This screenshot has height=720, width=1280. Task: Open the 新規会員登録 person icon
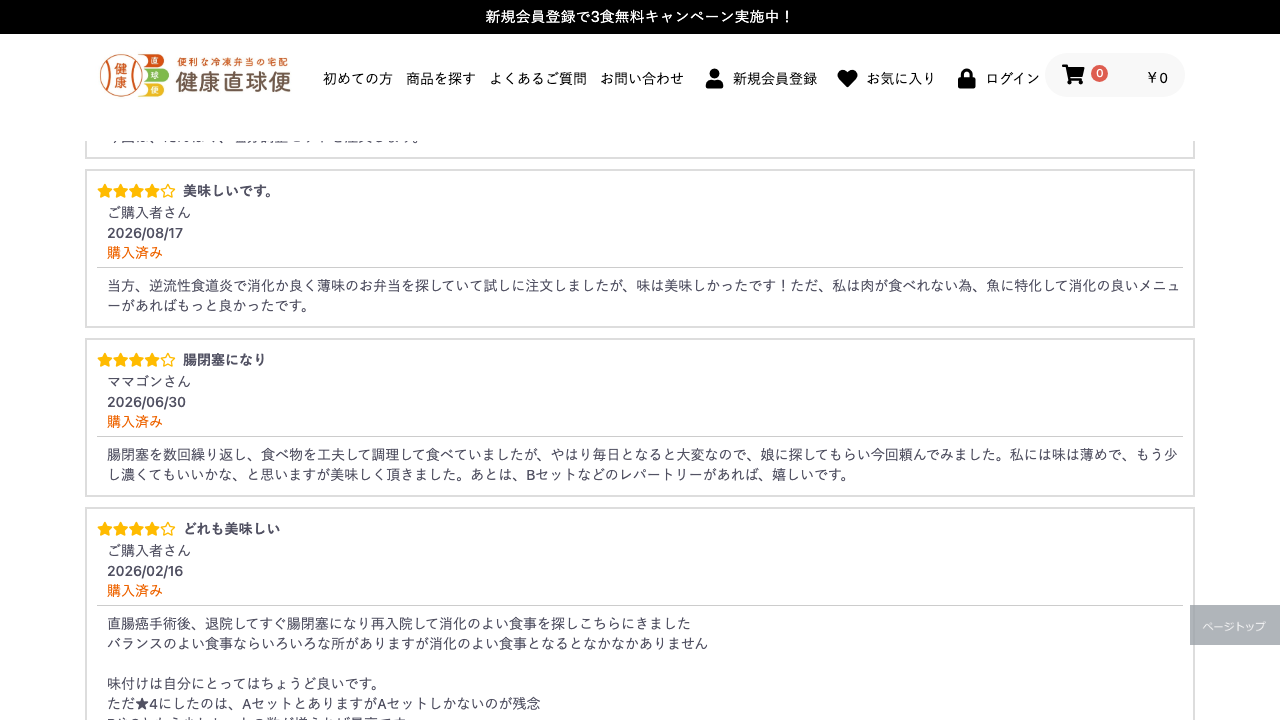tap(714, 78)
